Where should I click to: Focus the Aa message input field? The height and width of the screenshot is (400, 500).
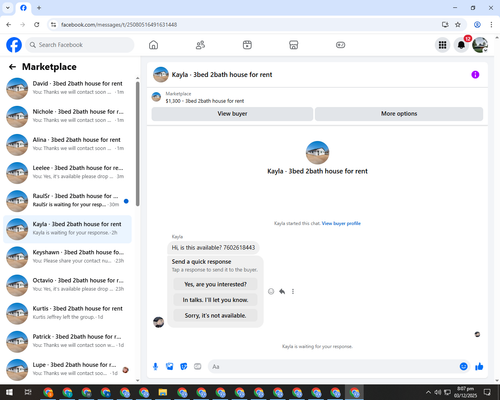[x=333, y=367]
